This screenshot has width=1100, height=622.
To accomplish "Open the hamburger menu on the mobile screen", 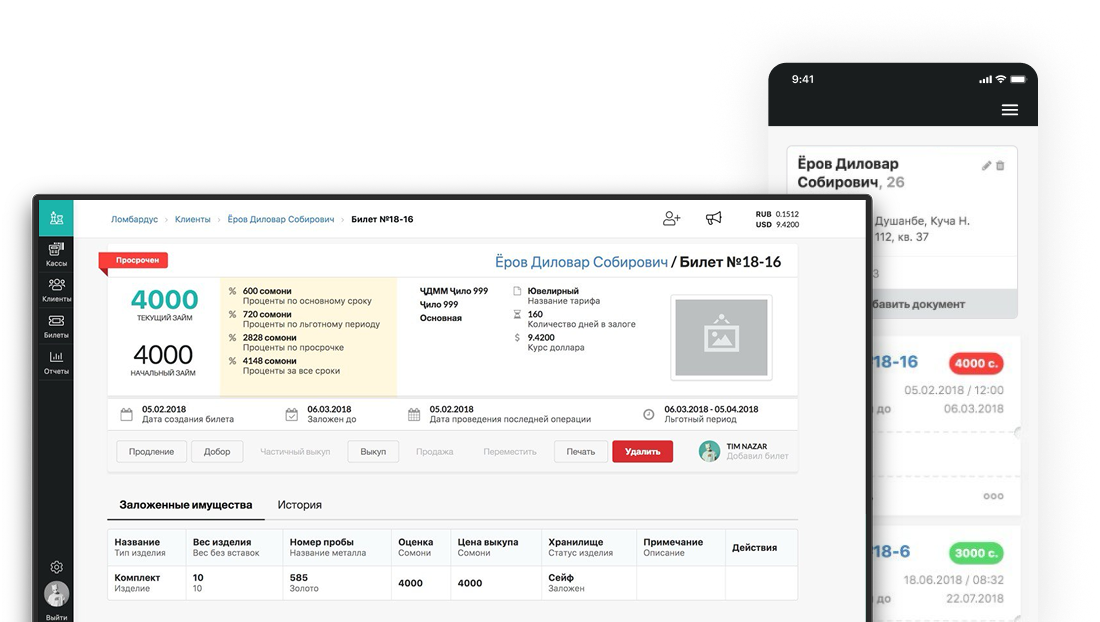I will 1010,110.
